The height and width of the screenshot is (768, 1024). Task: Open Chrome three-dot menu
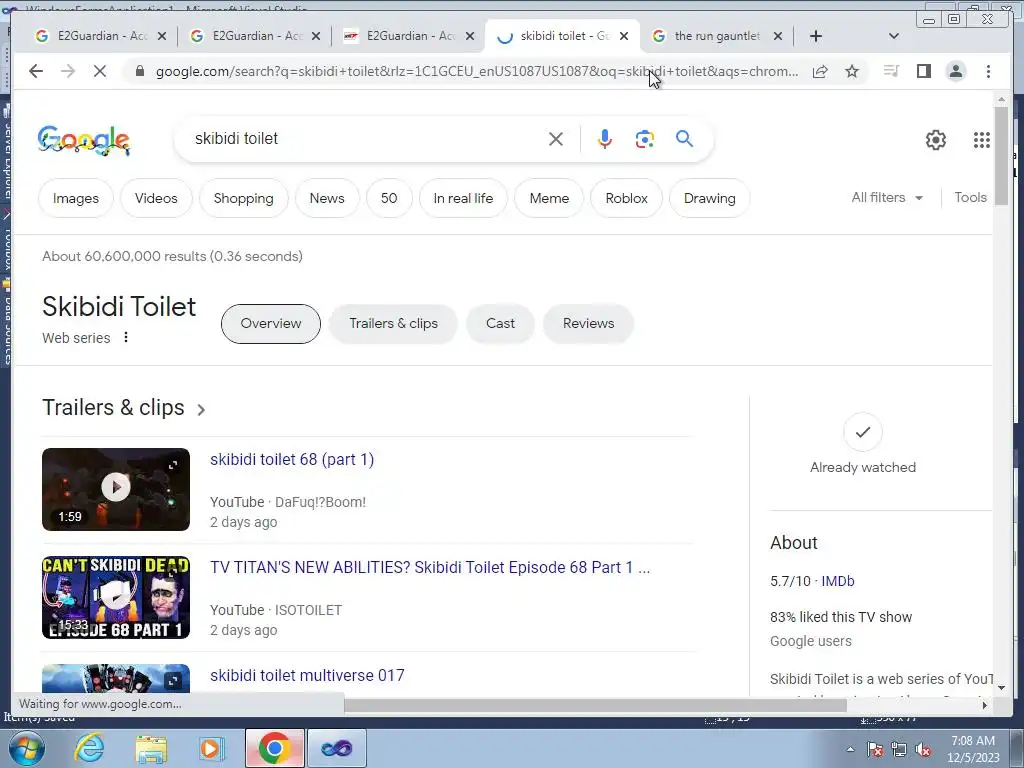(x=988, y=71)
